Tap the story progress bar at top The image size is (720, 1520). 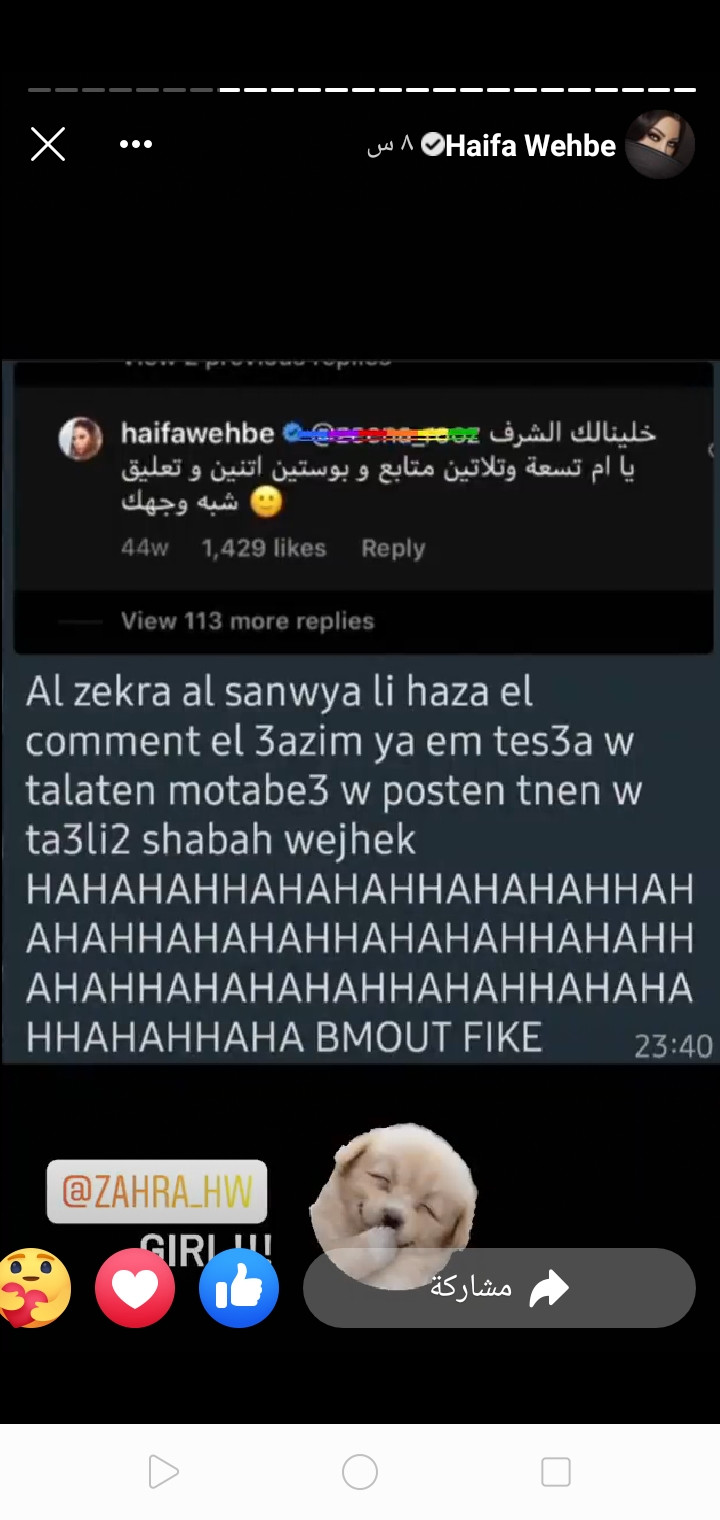[362, 90]
